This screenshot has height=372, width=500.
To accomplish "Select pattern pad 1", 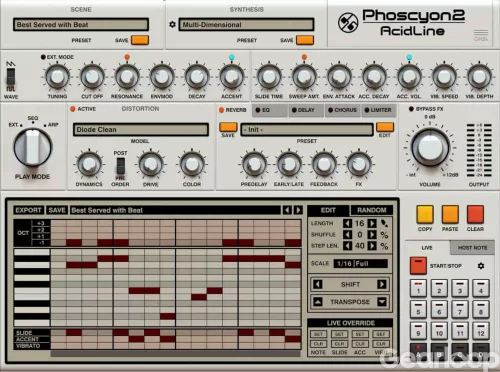I will click(418, 288).
